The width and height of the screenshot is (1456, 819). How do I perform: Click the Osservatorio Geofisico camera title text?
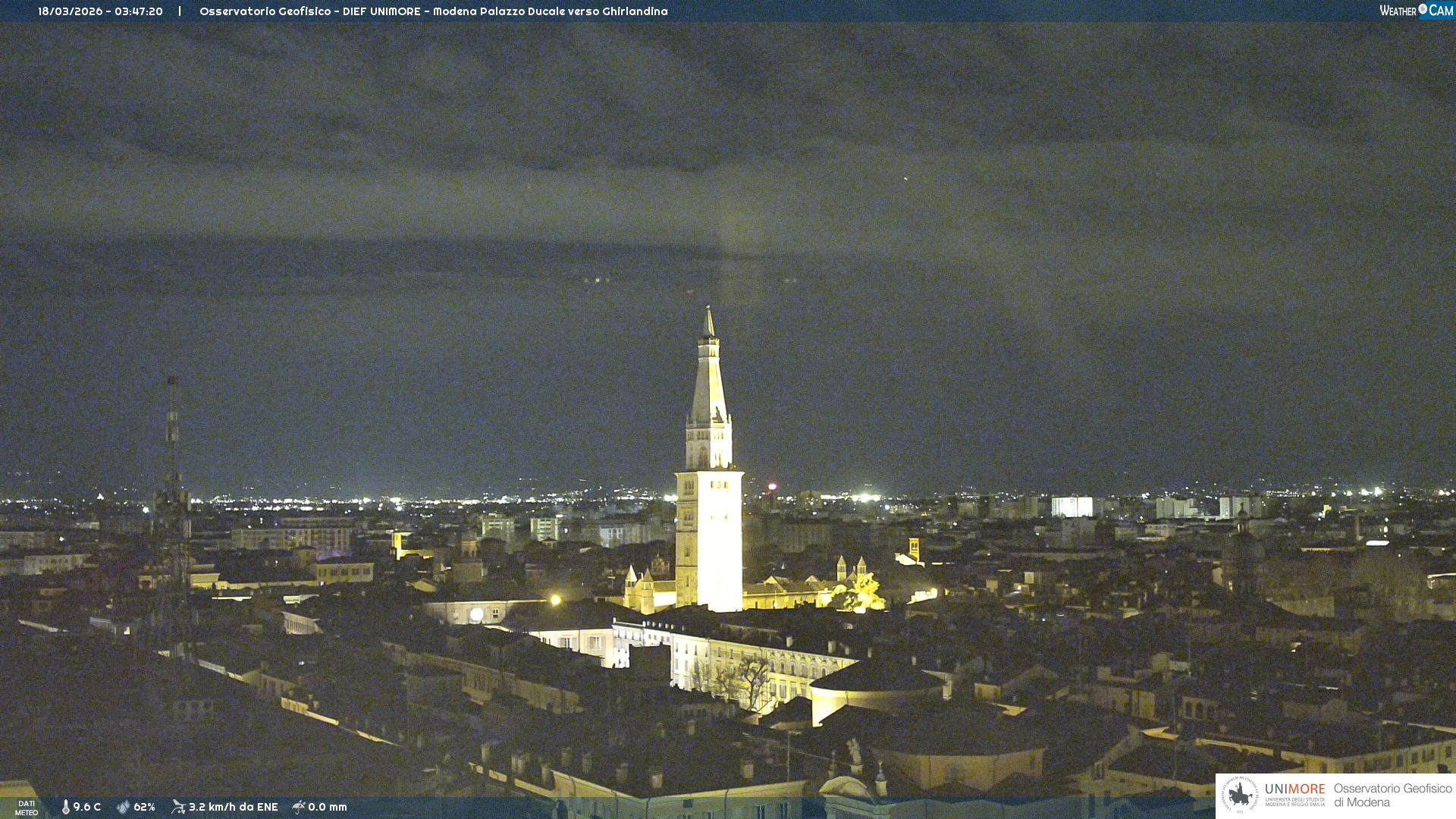coord(433,11)
